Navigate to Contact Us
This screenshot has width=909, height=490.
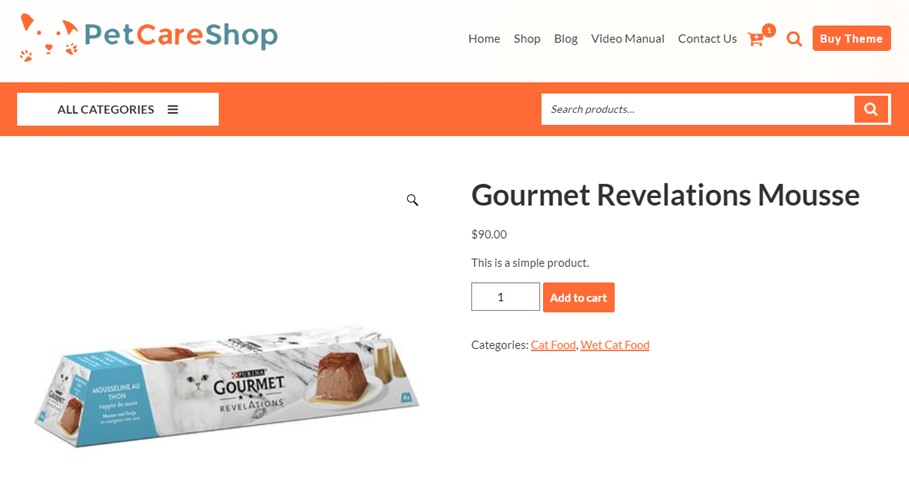click(x=707, y=39)
